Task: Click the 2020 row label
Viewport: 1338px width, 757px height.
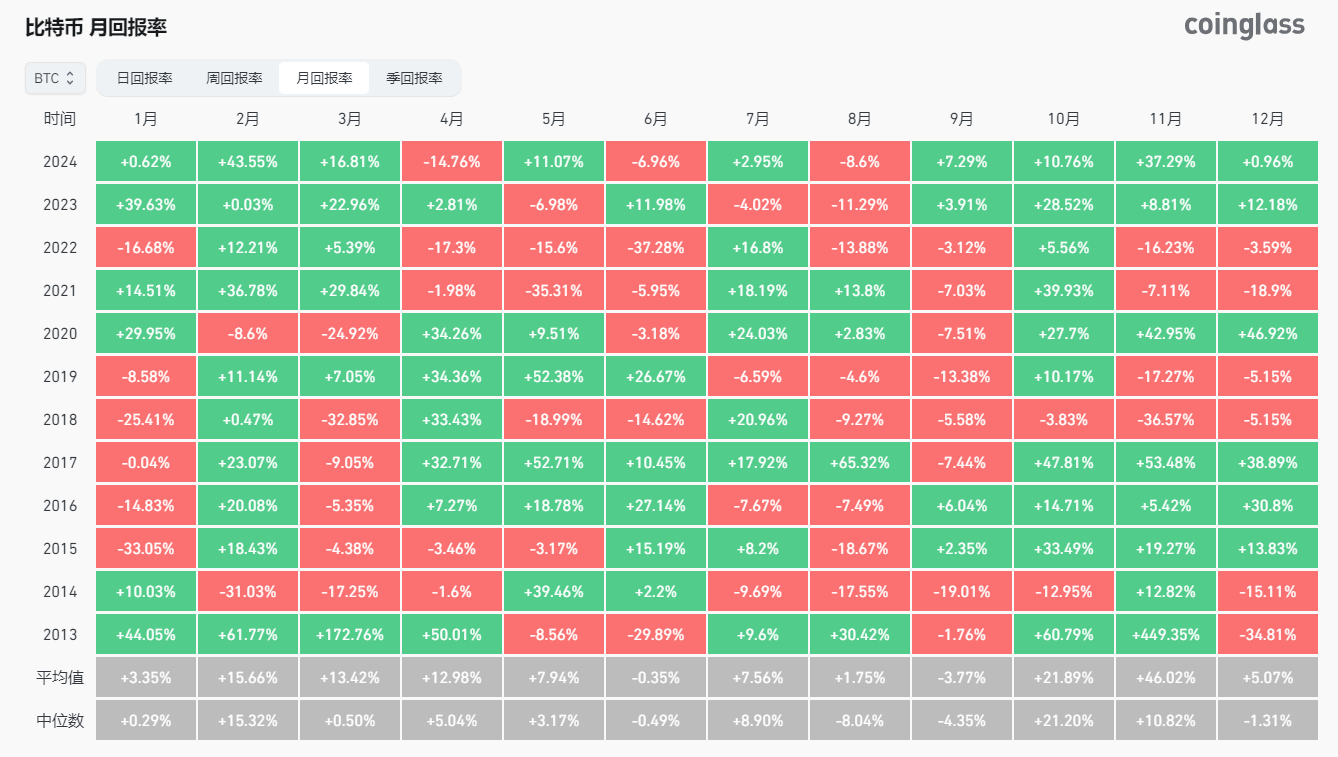Action: 60,334
